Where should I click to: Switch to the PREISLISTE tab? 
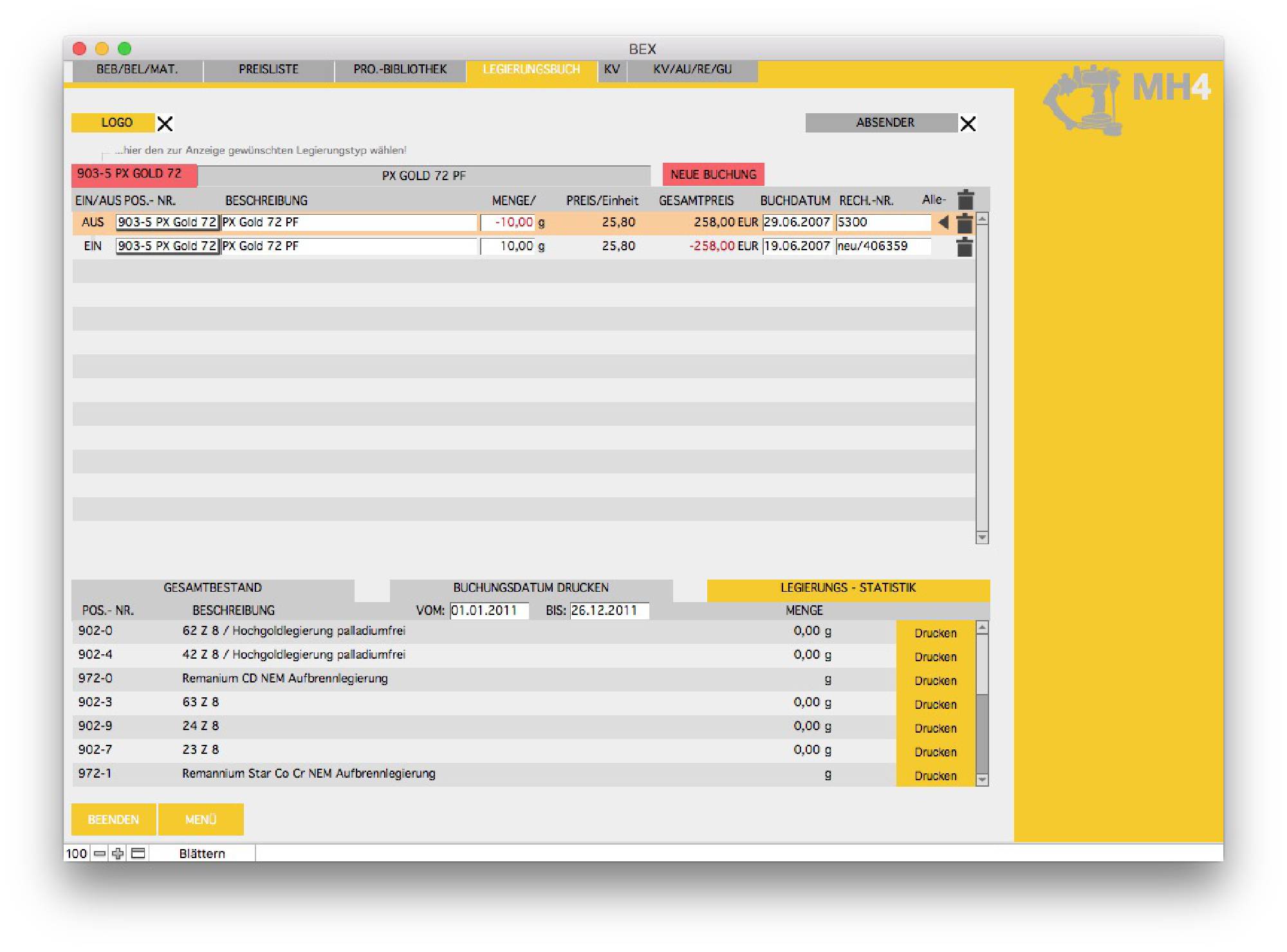point(268,69)
